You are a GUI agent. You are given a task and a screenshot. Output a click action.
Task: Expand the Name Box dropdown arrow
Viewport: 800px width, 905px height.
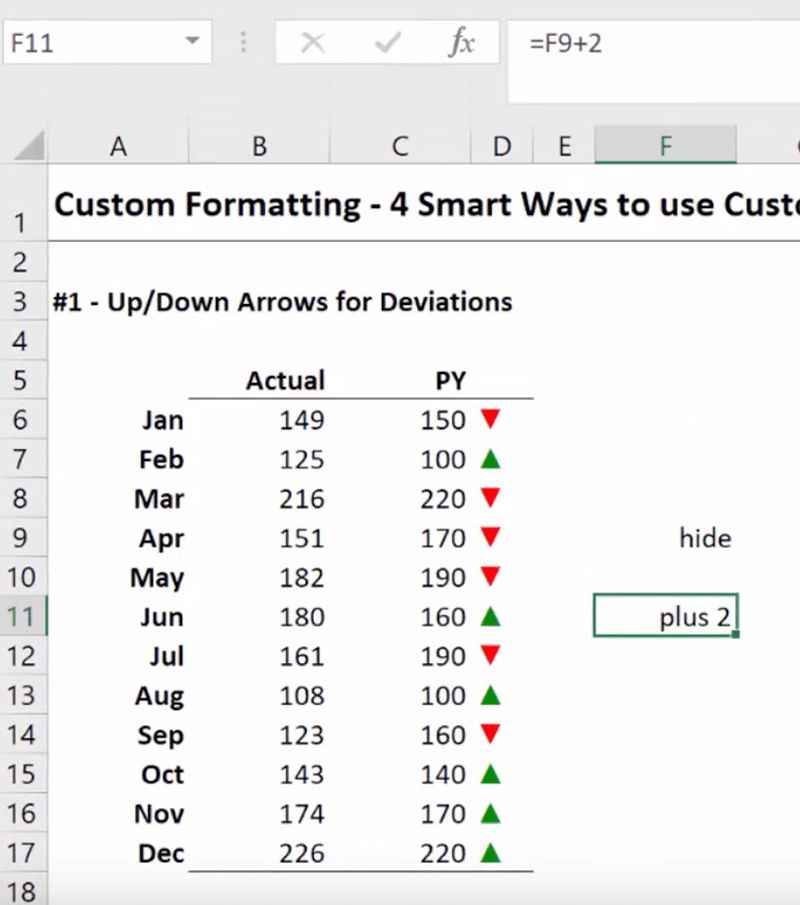(192, 43)
